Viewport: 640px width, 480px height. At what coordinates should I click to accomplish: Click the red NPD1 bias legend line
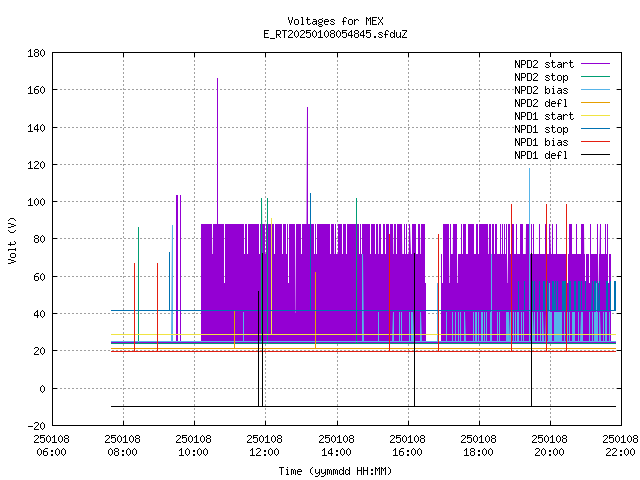click(595, 142)
